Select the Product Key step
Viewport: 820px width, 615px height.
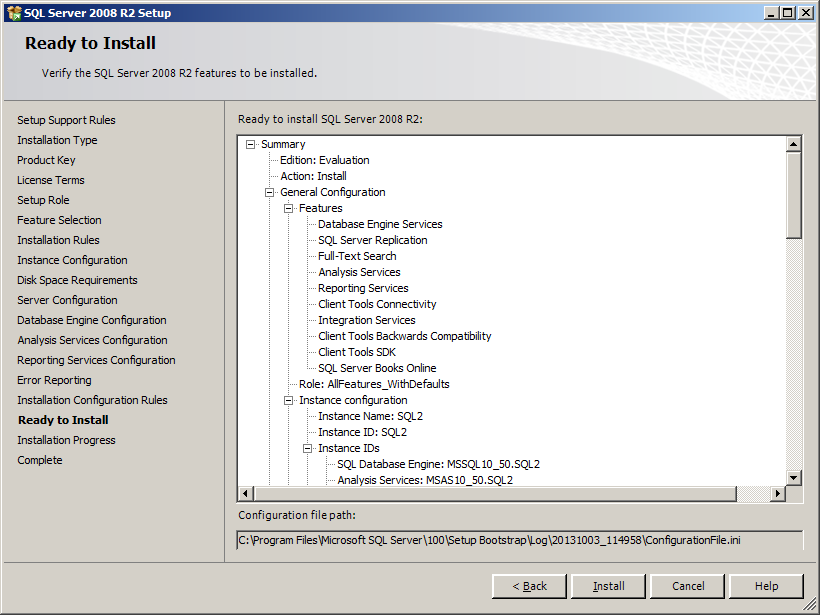[x=46, y=160]
